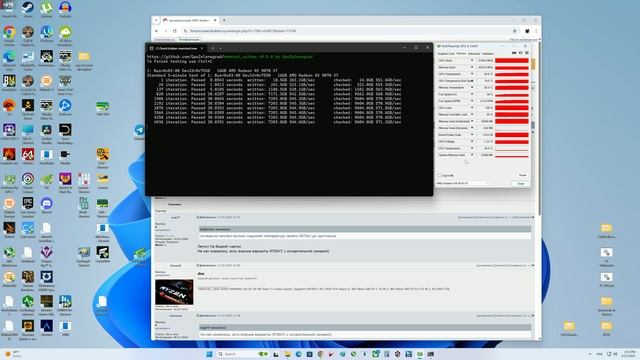Open the Board Power Draw dropdown arrow

(x=472, y=135)
